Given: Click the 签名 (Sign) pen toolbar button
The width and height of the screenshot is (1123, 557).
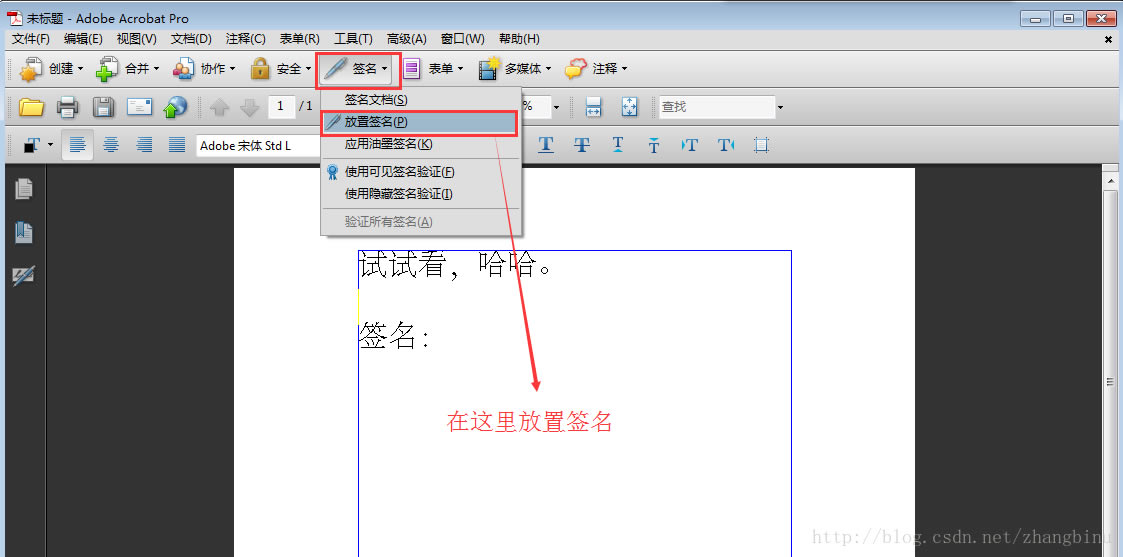Looking at the screenshot, I should 357,69.
